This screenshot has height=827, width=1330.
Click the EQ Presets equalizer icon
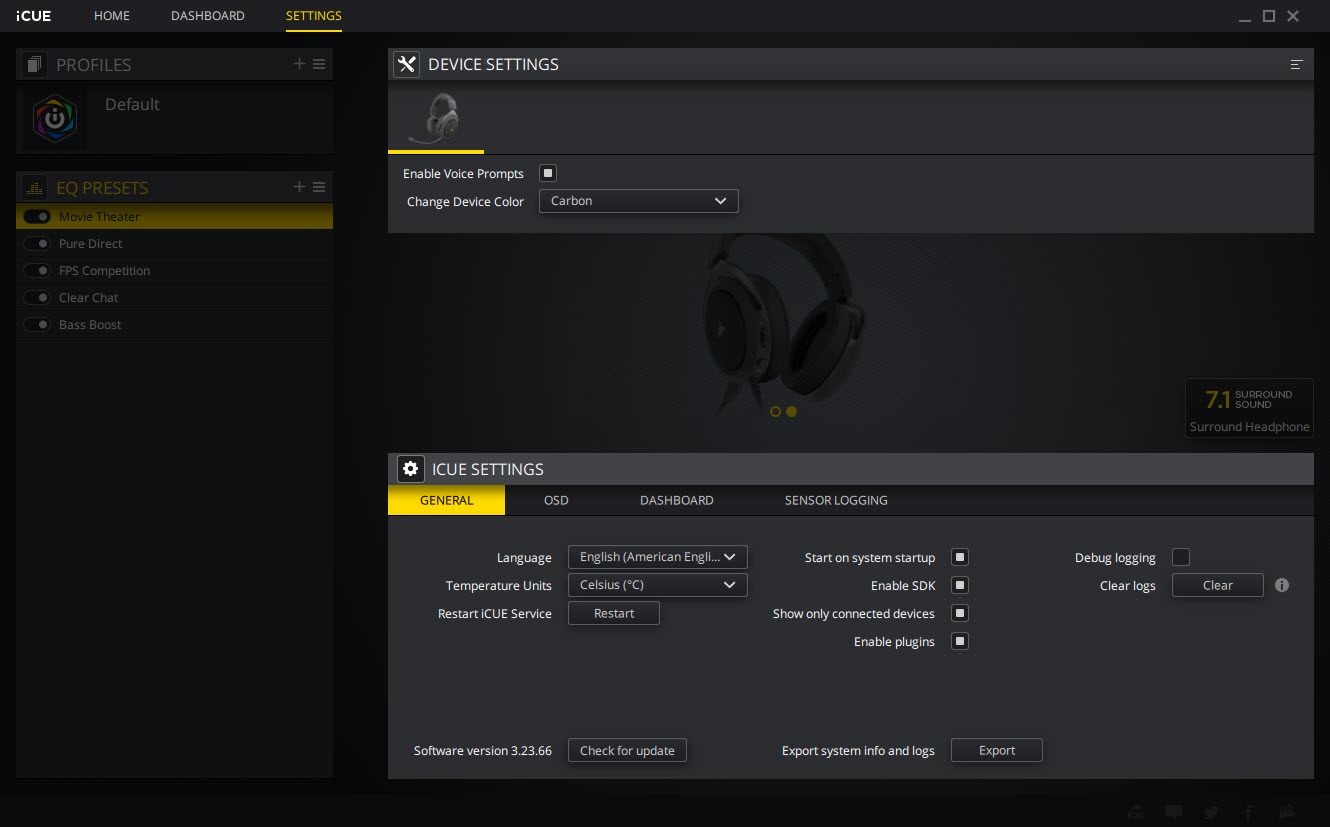pyautogui.click(x=35, y=188)
